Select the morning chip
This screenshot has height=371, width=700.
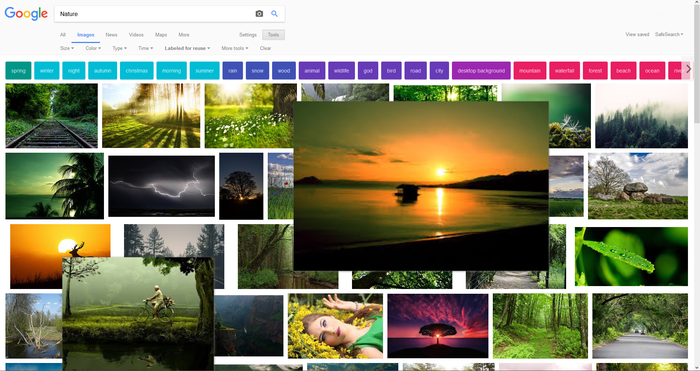coord(171,71)
